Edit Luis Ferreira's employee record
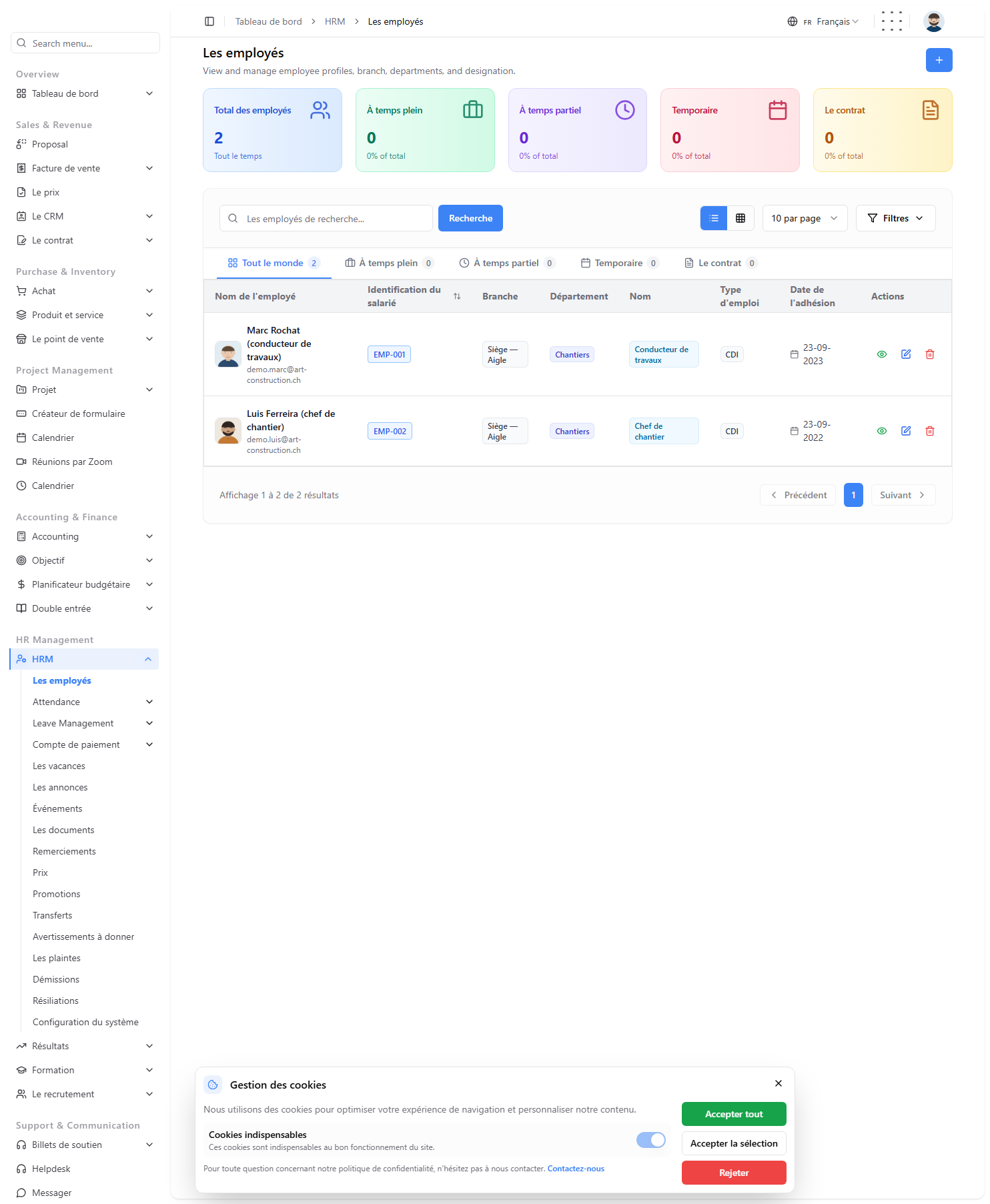Screen dimensions: 990x1204 906,431
